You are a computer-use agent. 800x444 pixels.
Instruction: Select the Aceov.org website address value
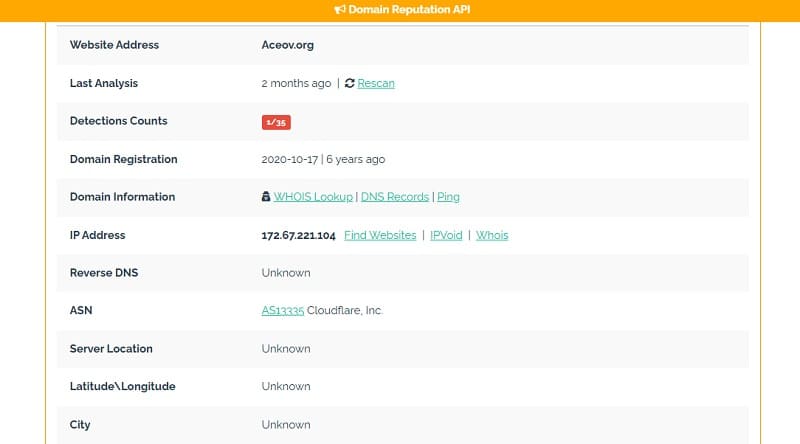pyautogui.click(x=288, y=45)
